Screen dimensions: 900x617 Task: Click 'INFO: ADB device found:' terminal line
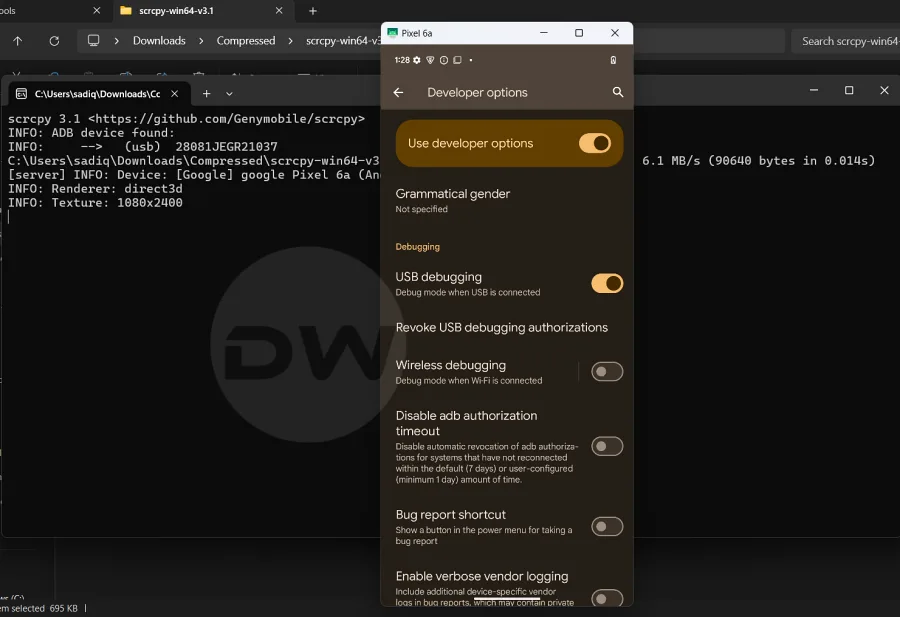91,133
